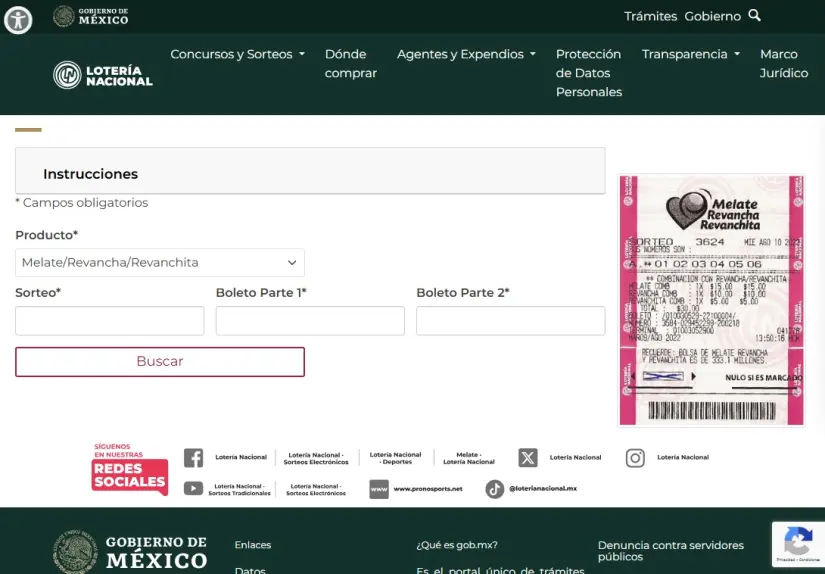Open the Producto select box
This screenshot has width=825, height=574.
[x=160, y=263]
